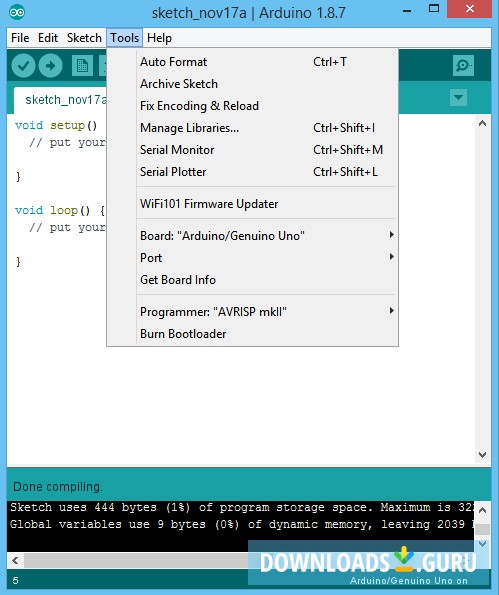Click the New sketch toolbar icon
Viewport: 499px width, 595px height.
coord(82,66)
